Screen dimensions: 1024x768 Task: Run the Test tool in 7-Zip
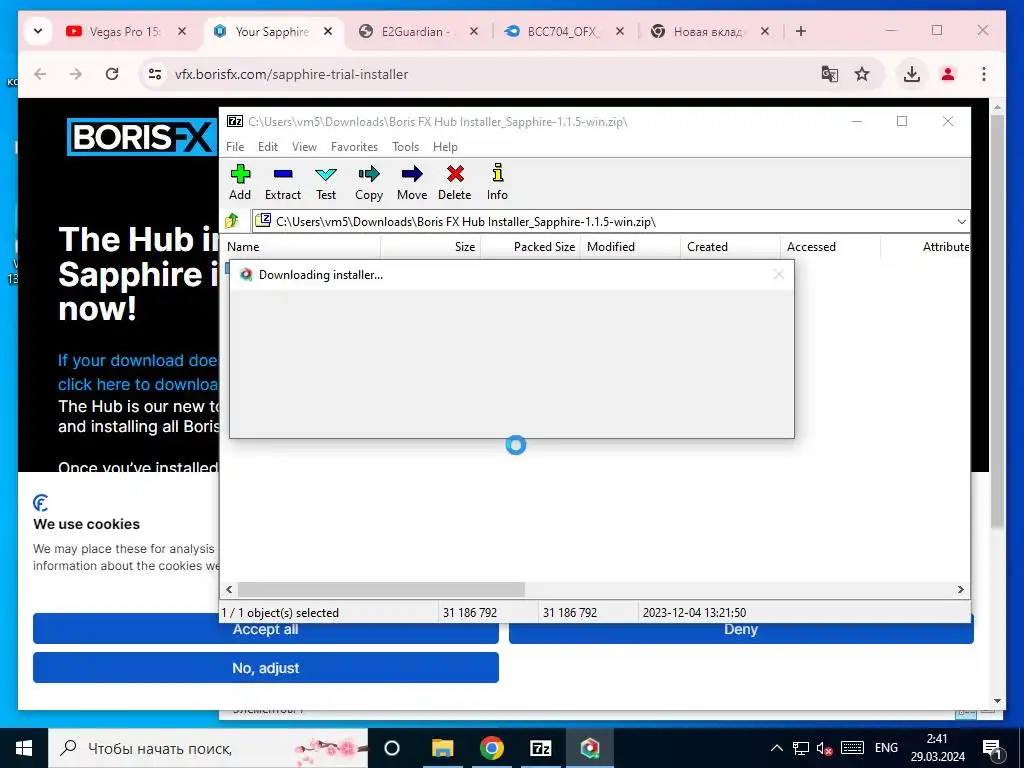pos(325,182)
